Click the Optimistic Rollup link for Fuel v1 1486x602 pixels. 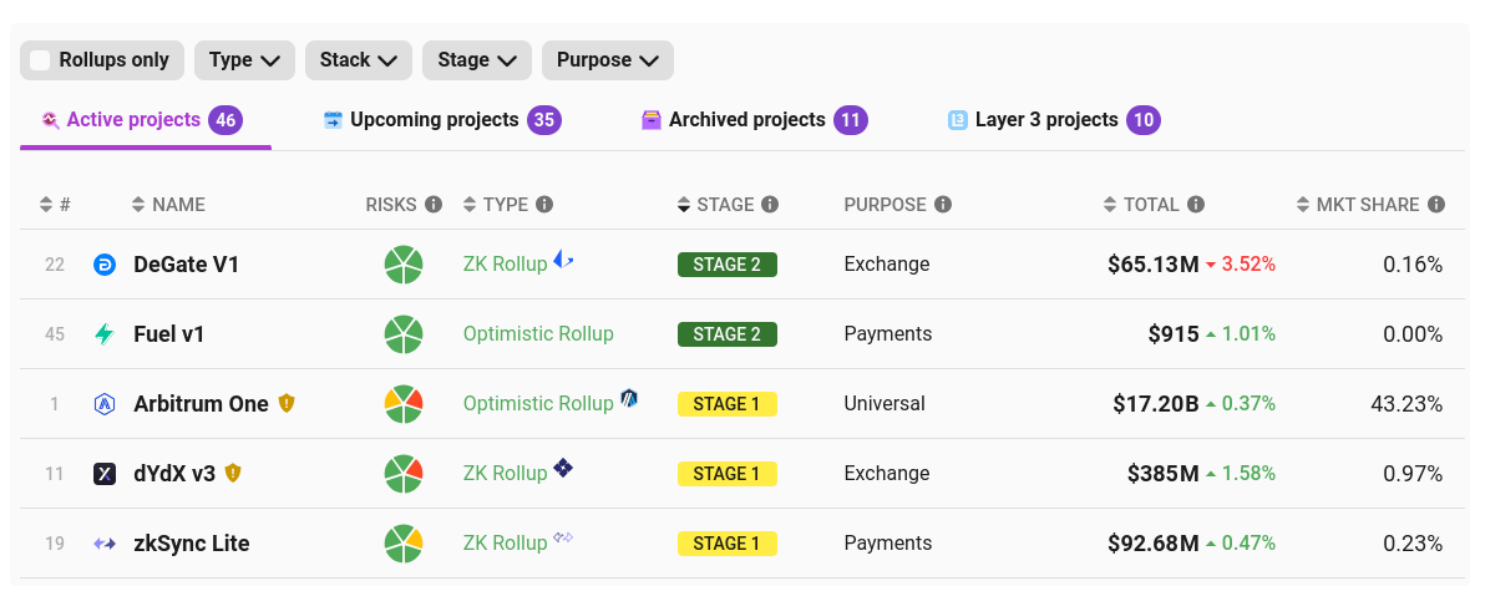pyautogui.click(x=538, y=334)
